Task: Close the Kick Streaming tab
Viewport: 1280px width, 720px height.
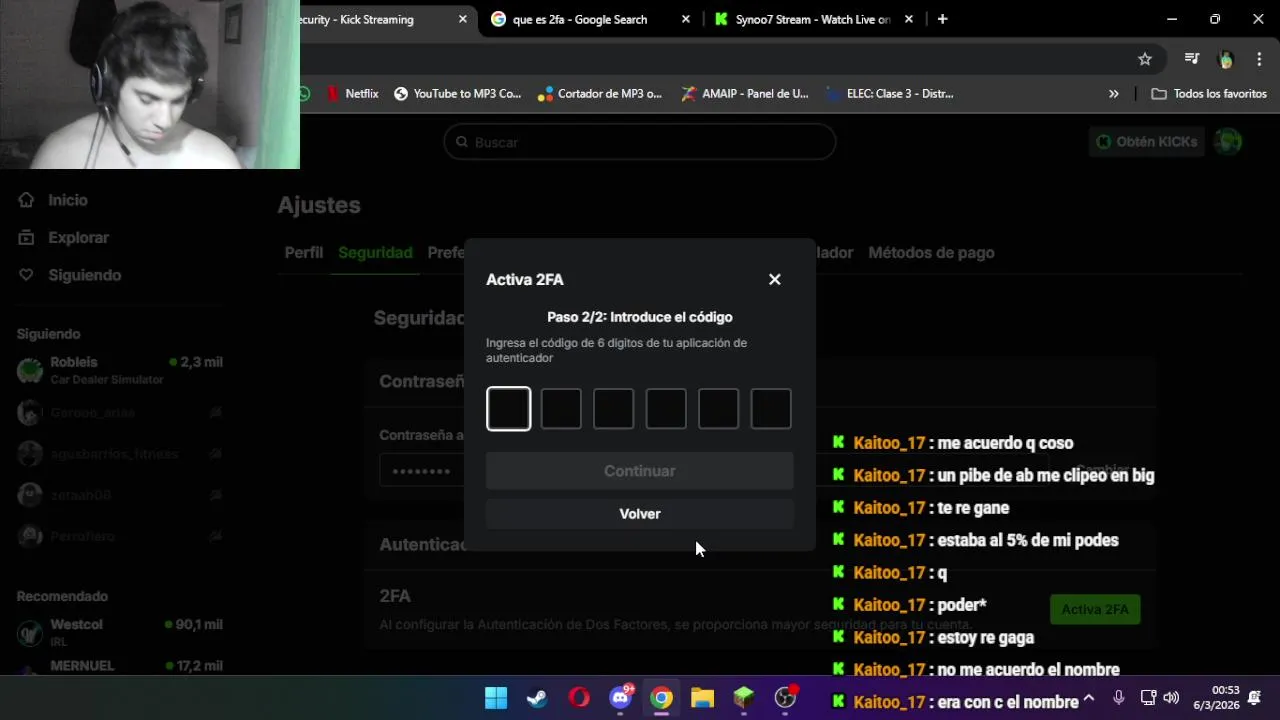Action: click(x=463, y=19)
